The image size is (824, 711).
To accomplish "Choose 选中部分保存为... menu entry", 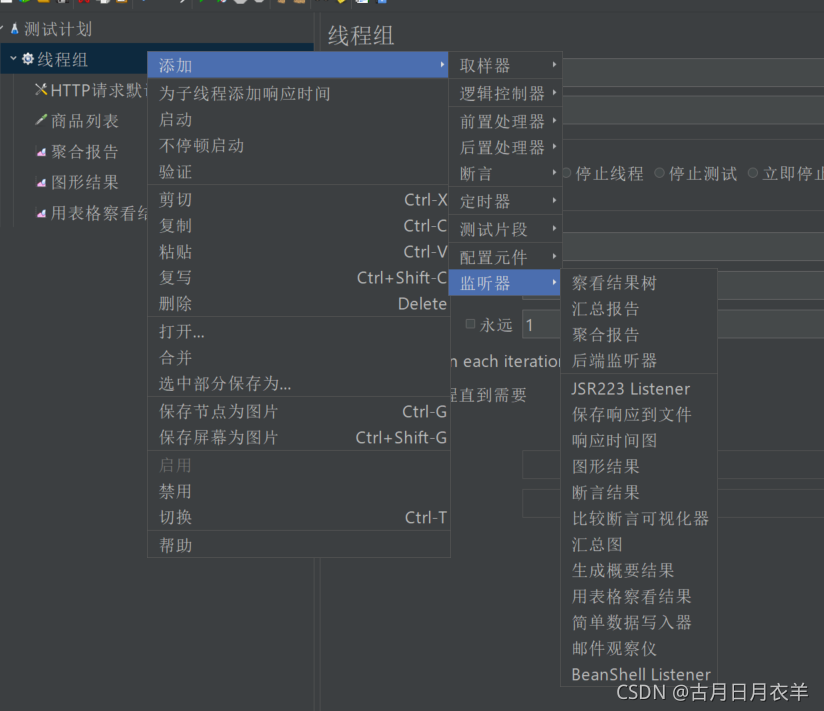I will click(x=298, y=384).
